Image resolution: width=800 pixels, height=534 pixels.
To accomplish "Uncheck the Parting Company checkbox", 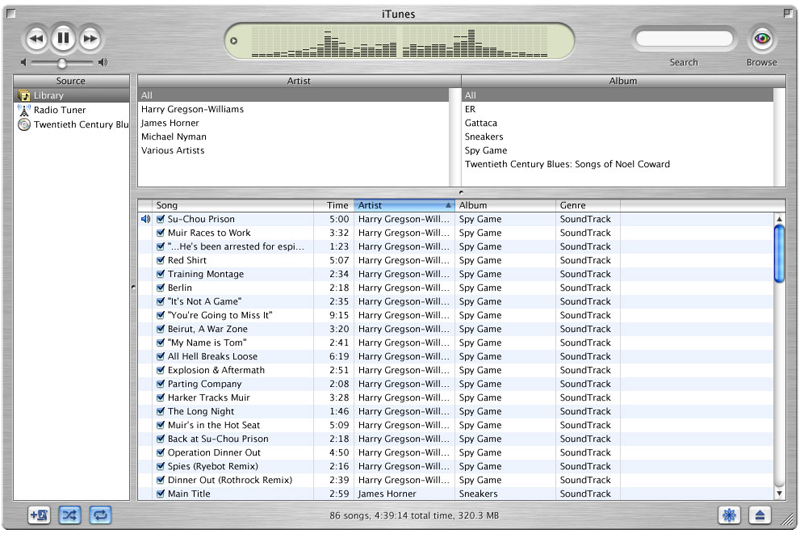I will pyautogui.click(x=160, y=384).
